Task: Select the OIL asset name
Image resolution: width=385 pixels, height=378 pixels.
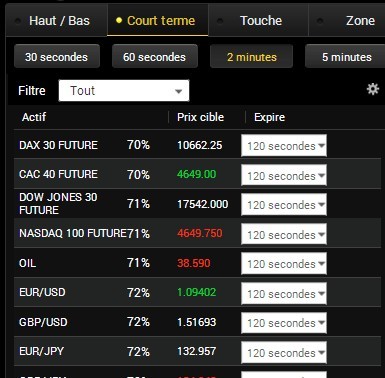Action: point(27,263)
